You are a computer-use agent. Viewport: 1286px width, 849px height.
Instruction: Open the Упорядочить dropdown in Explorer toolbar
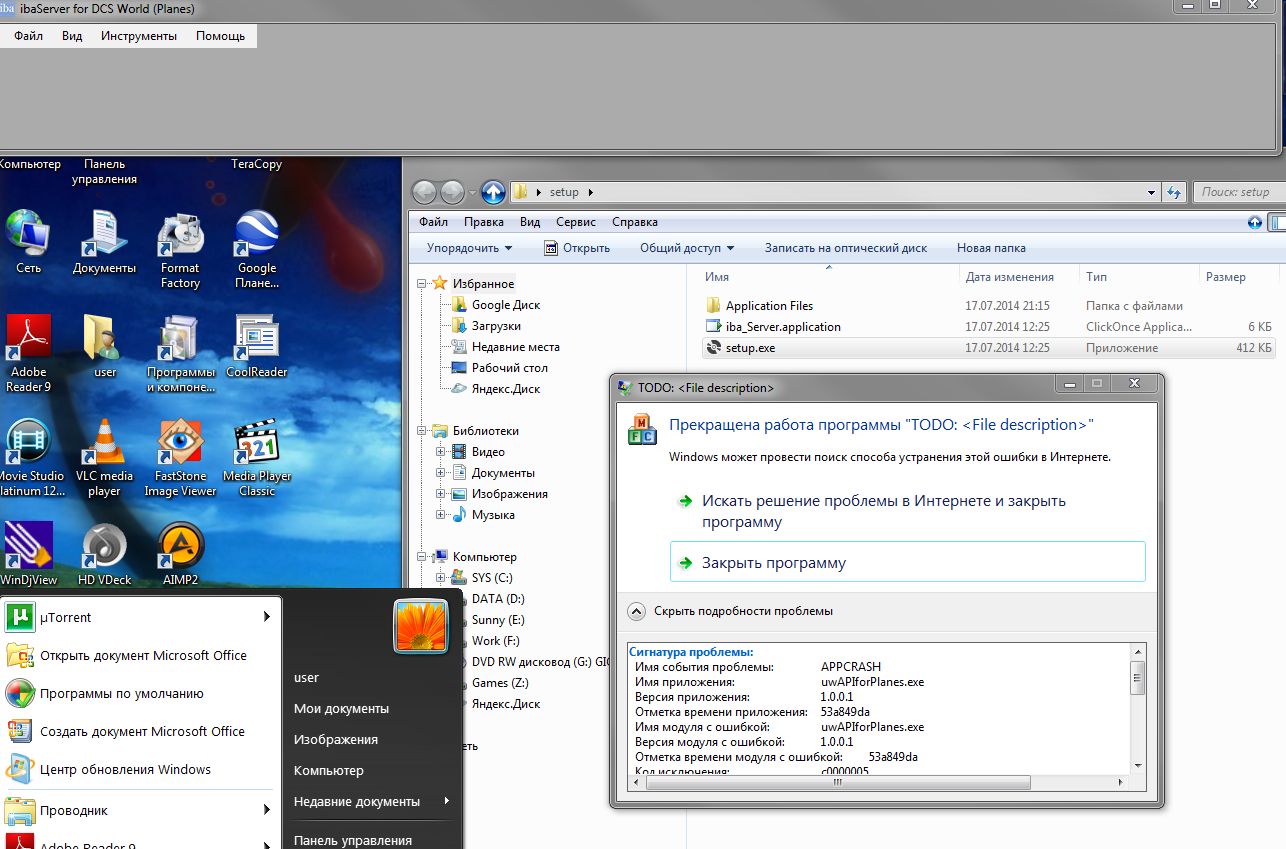[469, 248]
